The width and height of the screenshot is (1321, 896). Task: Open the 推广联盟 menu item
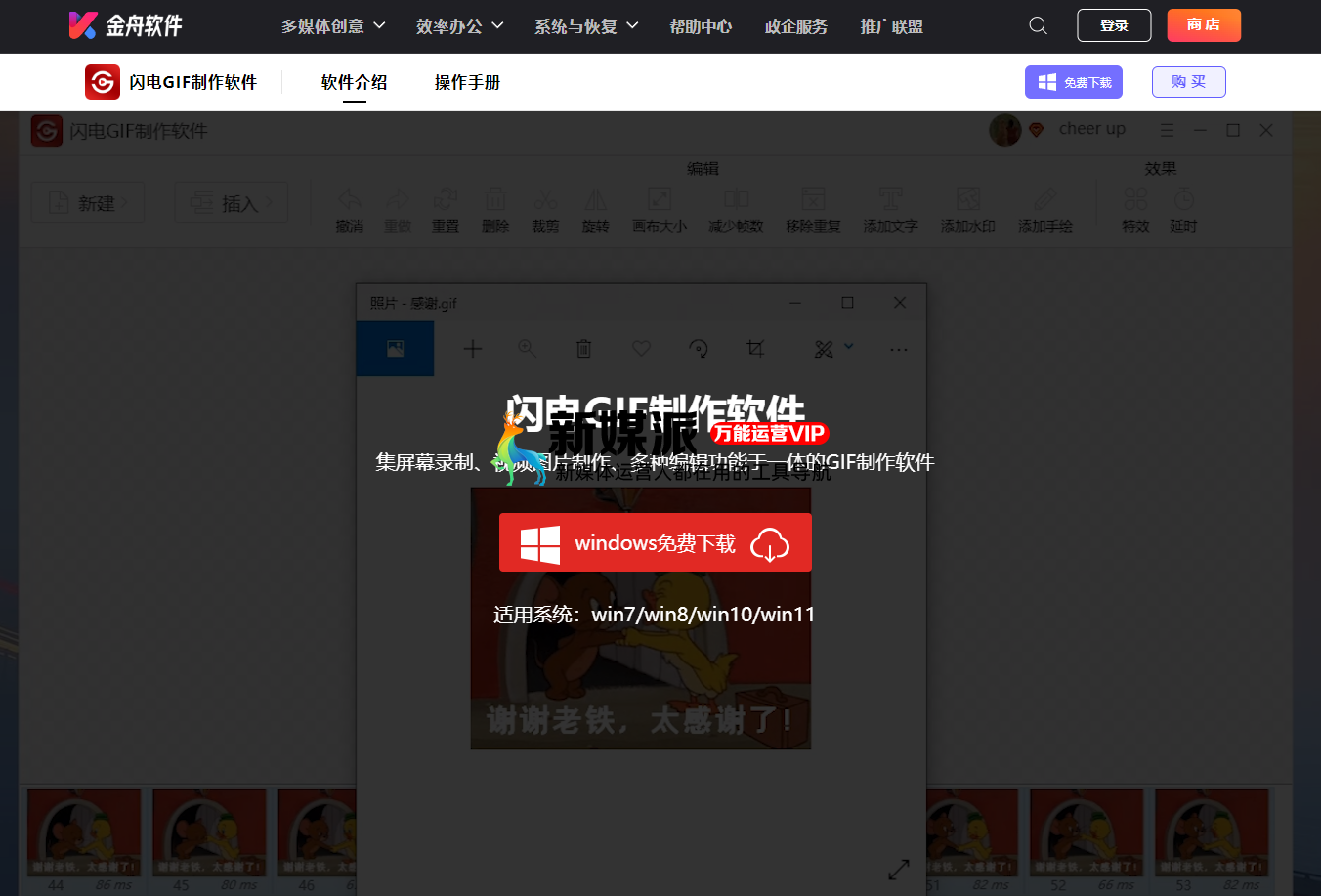(x=892, y=26)
